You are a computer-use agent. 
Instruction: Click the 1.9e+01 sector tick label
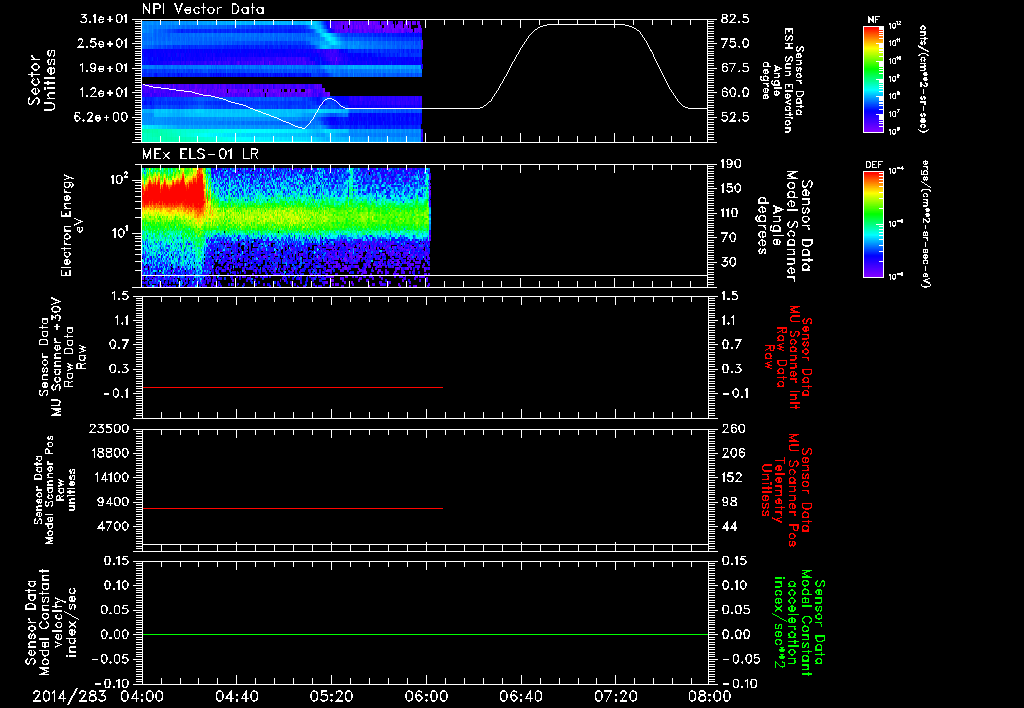click(103, 68)
